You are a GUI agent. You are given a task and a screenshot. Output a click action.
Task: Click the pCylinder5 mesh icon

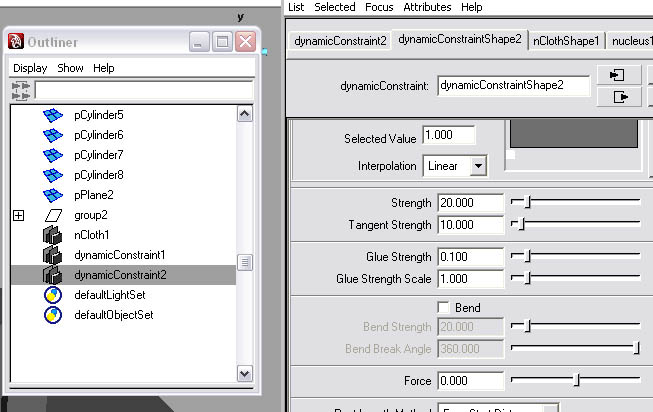click(53, 115)
